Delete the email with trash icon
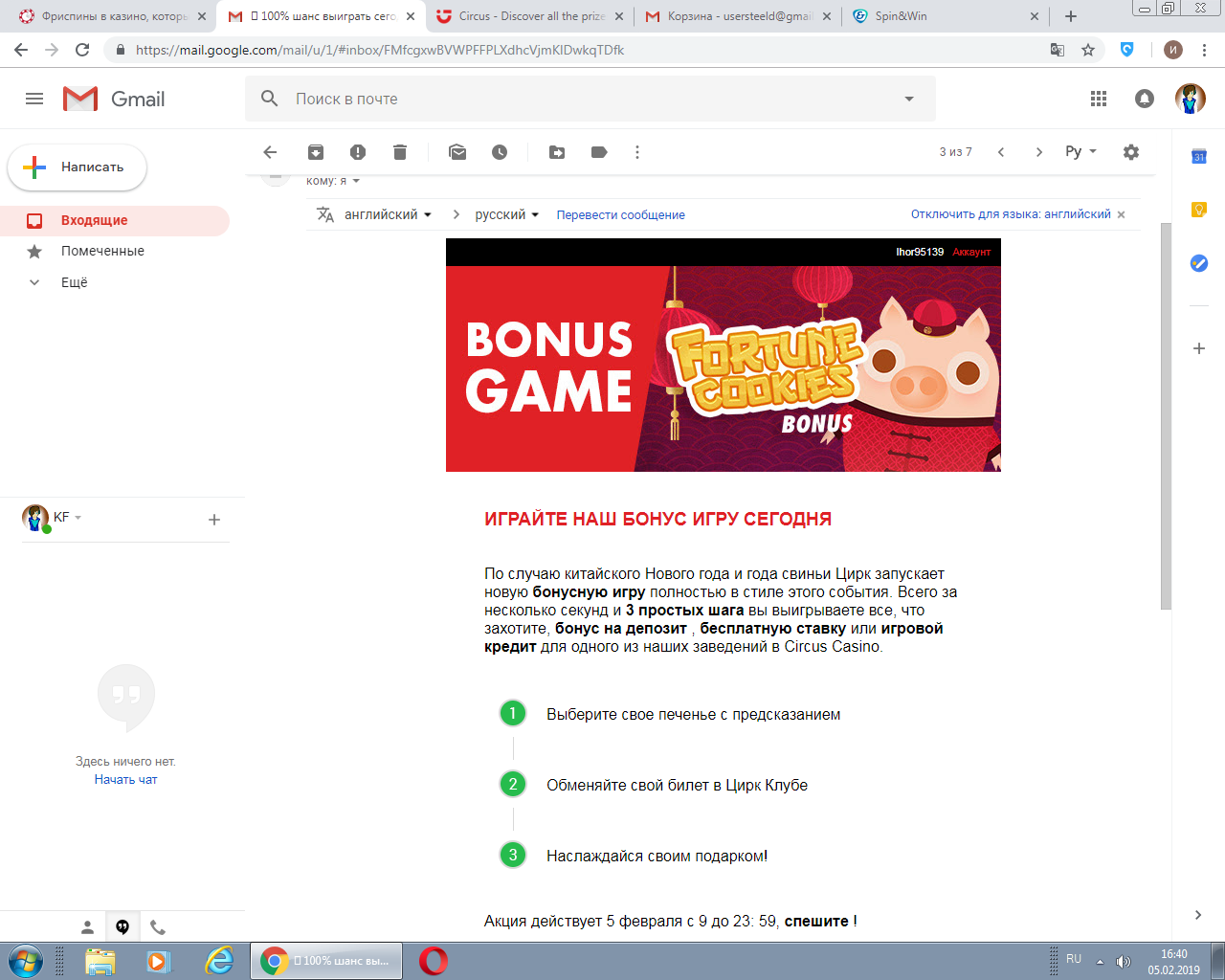The height and width of the screenshot is (980, 1225). 400,152
